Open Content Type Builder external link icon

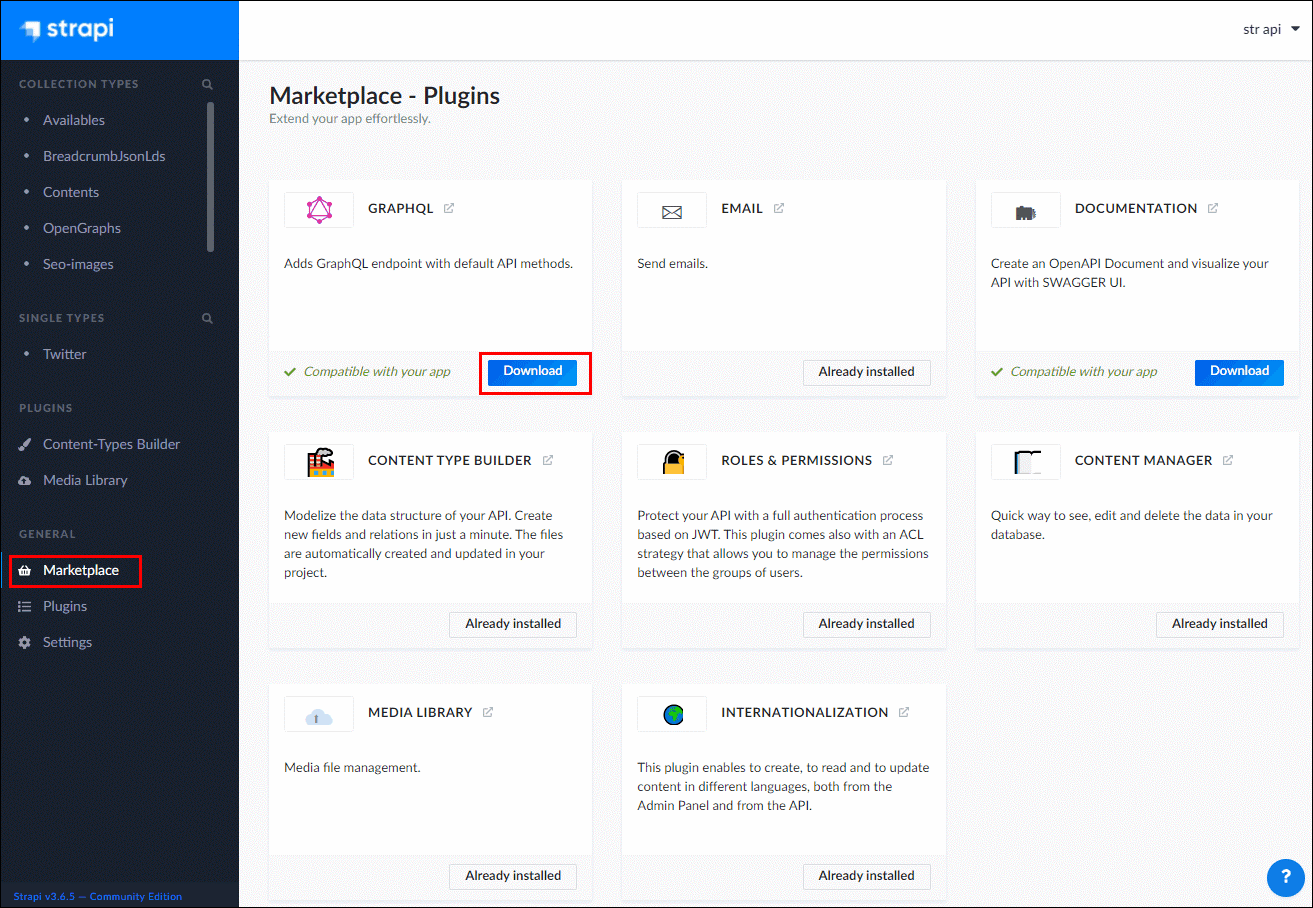548,460
